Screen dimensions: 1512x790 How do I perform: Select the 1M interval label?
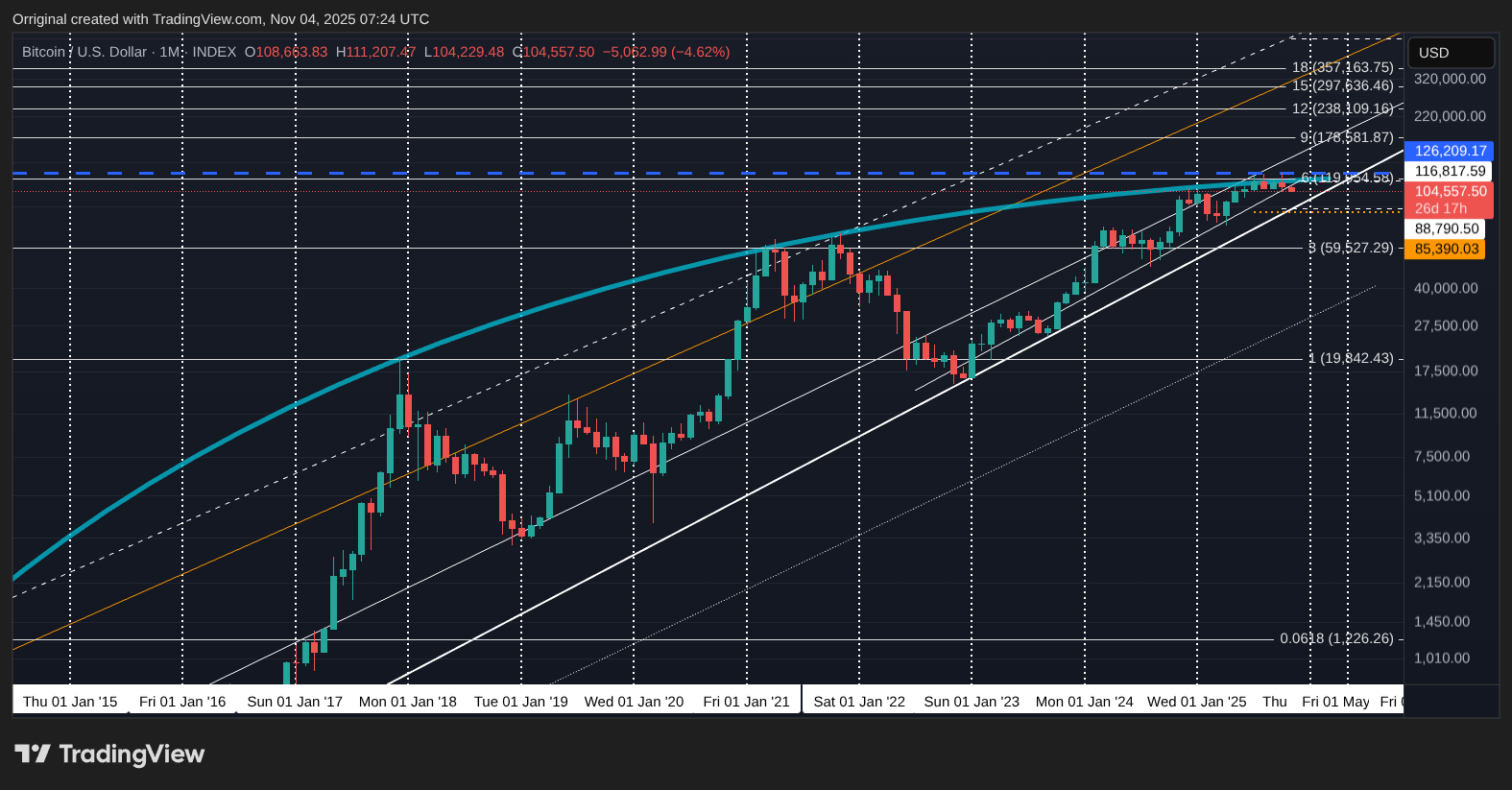coord(170,52)
